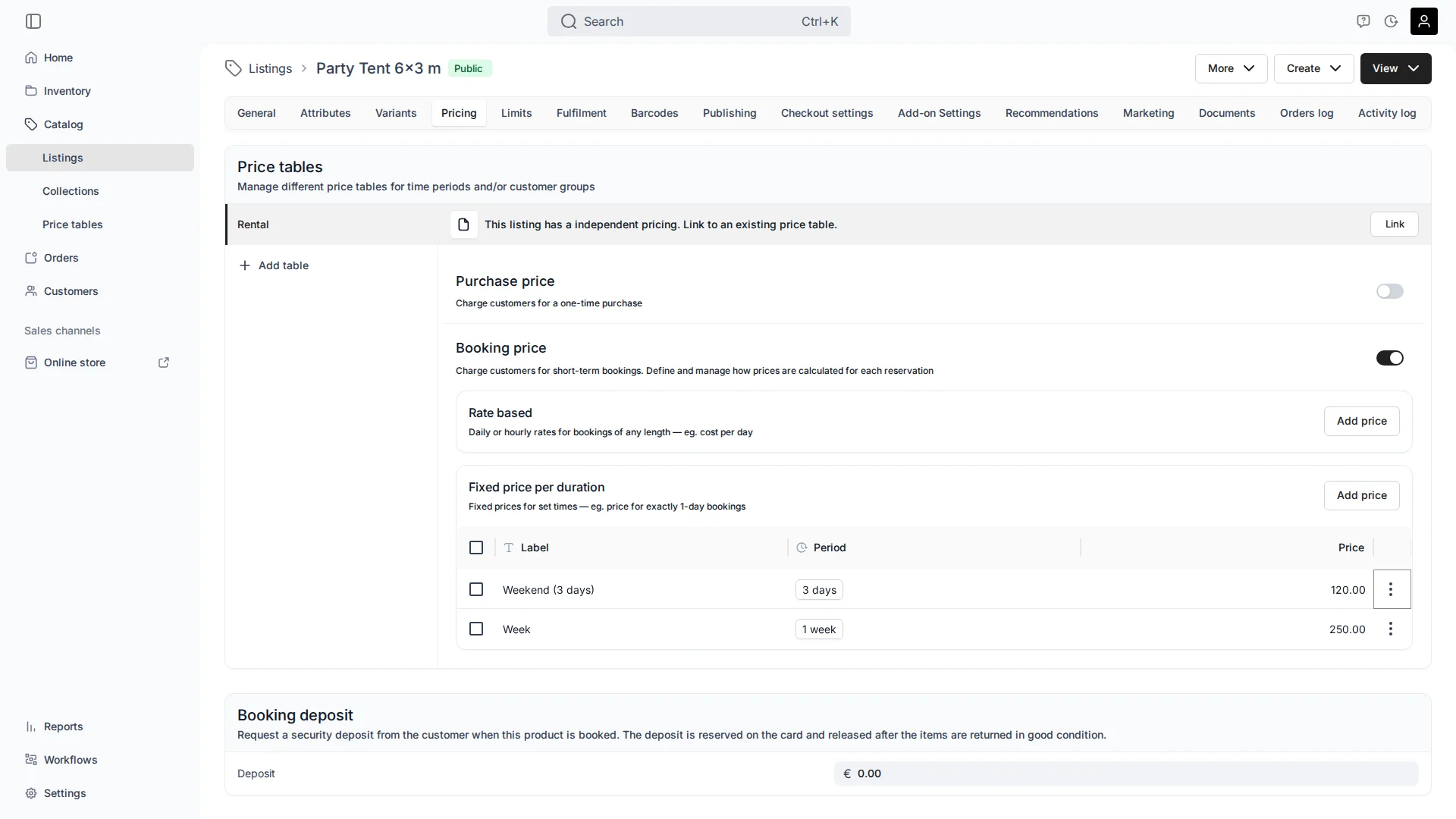Collapse the sidebar panel icon
1456x819 pixels.
[33, 21]
